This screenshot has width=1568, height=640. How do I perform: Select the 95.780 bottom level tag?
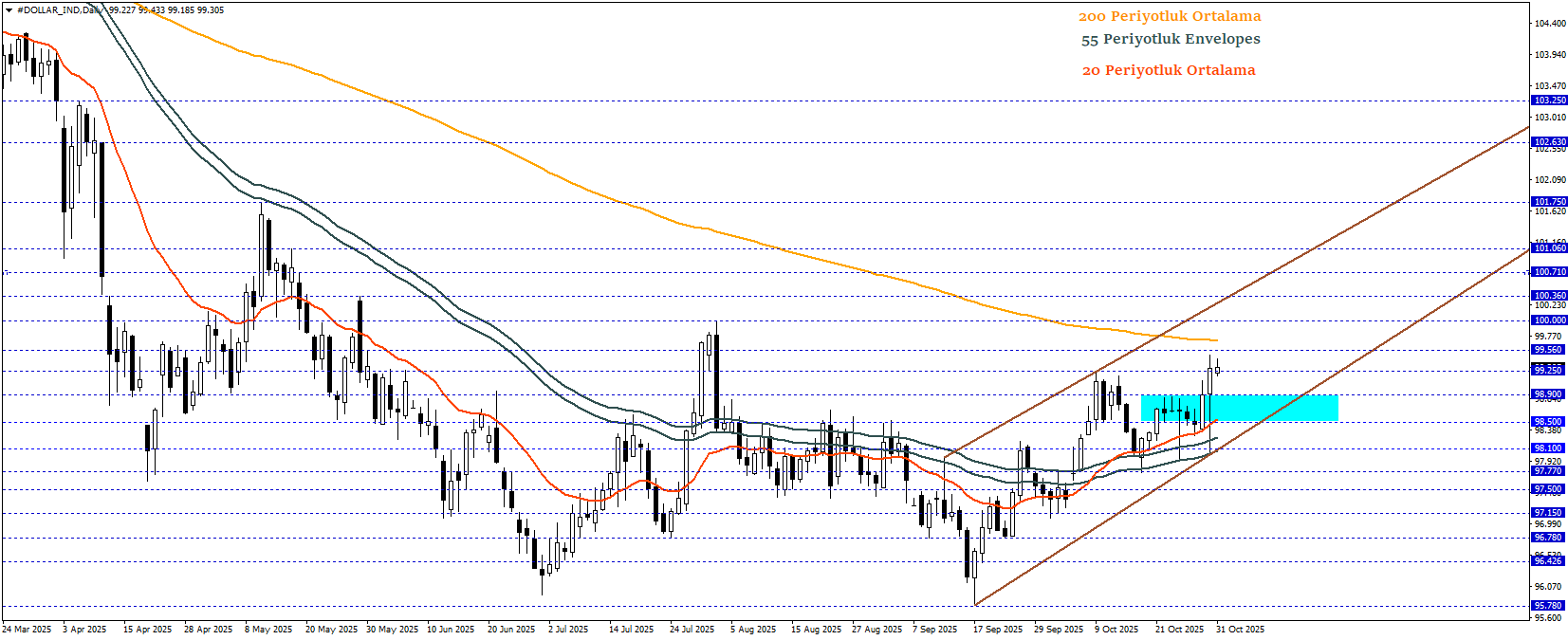click(x=1549, y=606)
